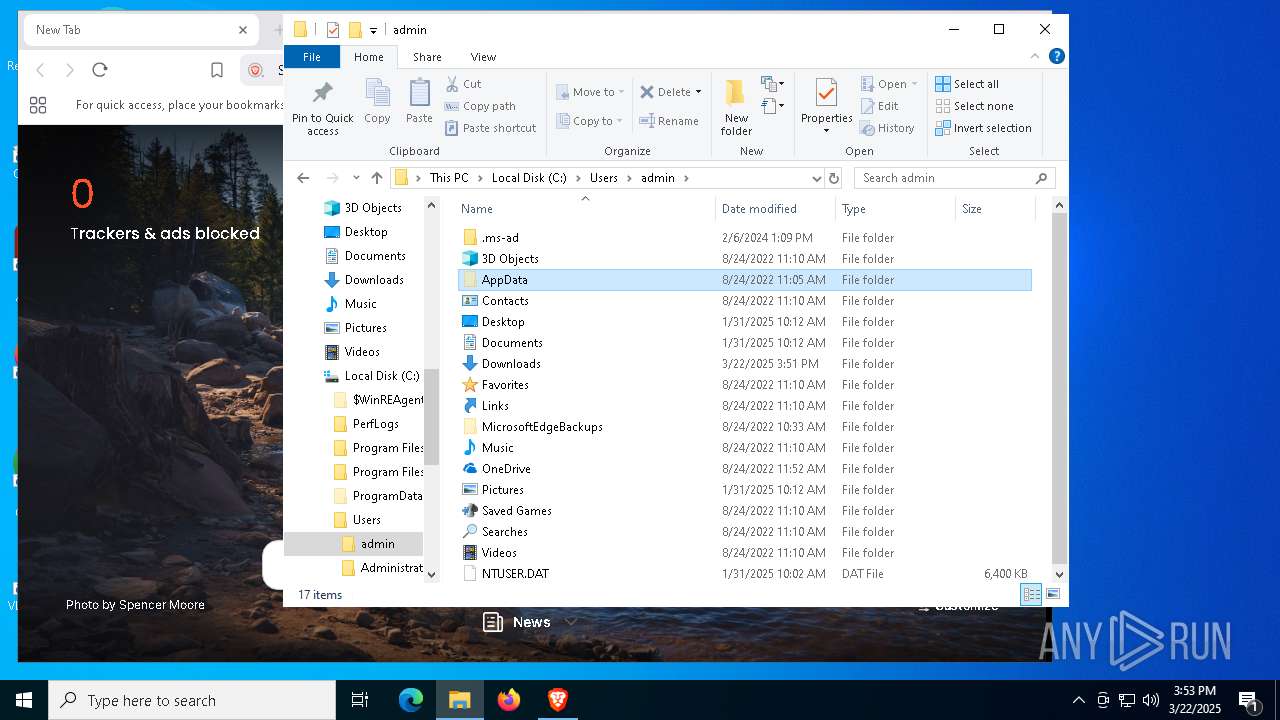Image resolution: width=1280 pixels, height=720 pixels.
Task: Select the AppData folder
Action: click(744, 280)
